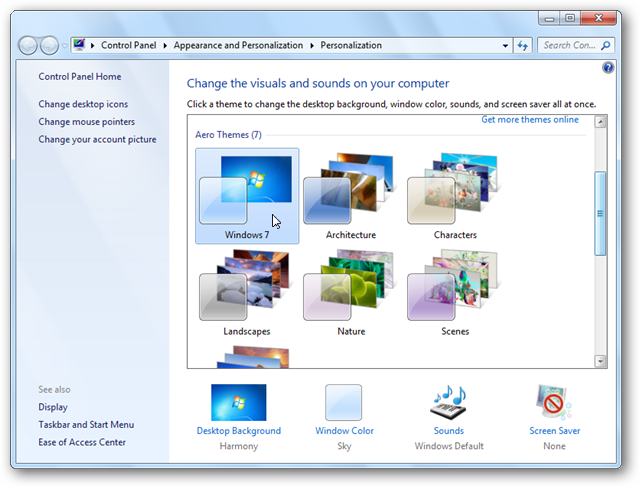Click Get more themes online

(530, 120)
